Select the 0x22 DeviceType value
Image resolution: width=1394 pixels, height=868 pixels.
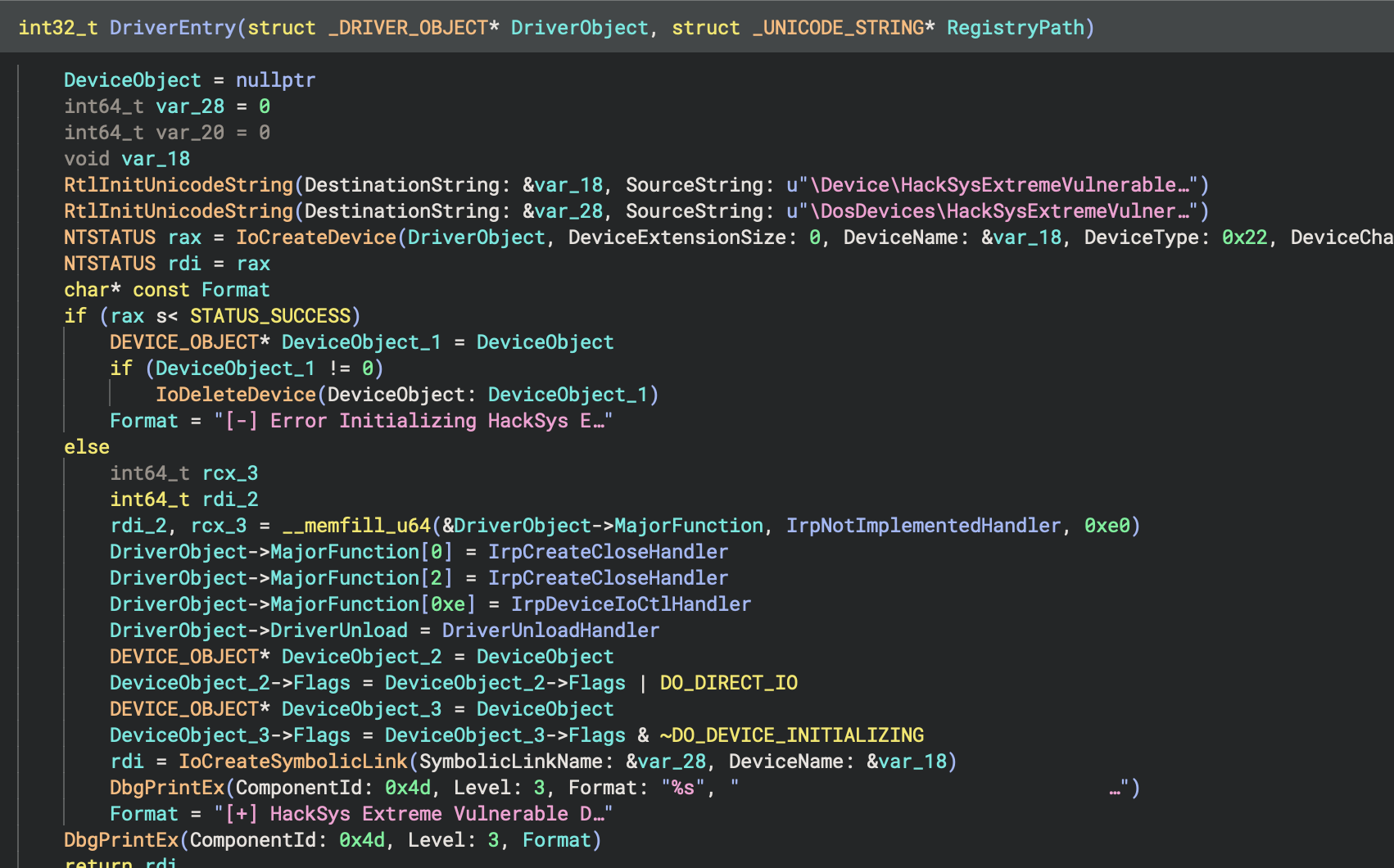pos(1244,237)
